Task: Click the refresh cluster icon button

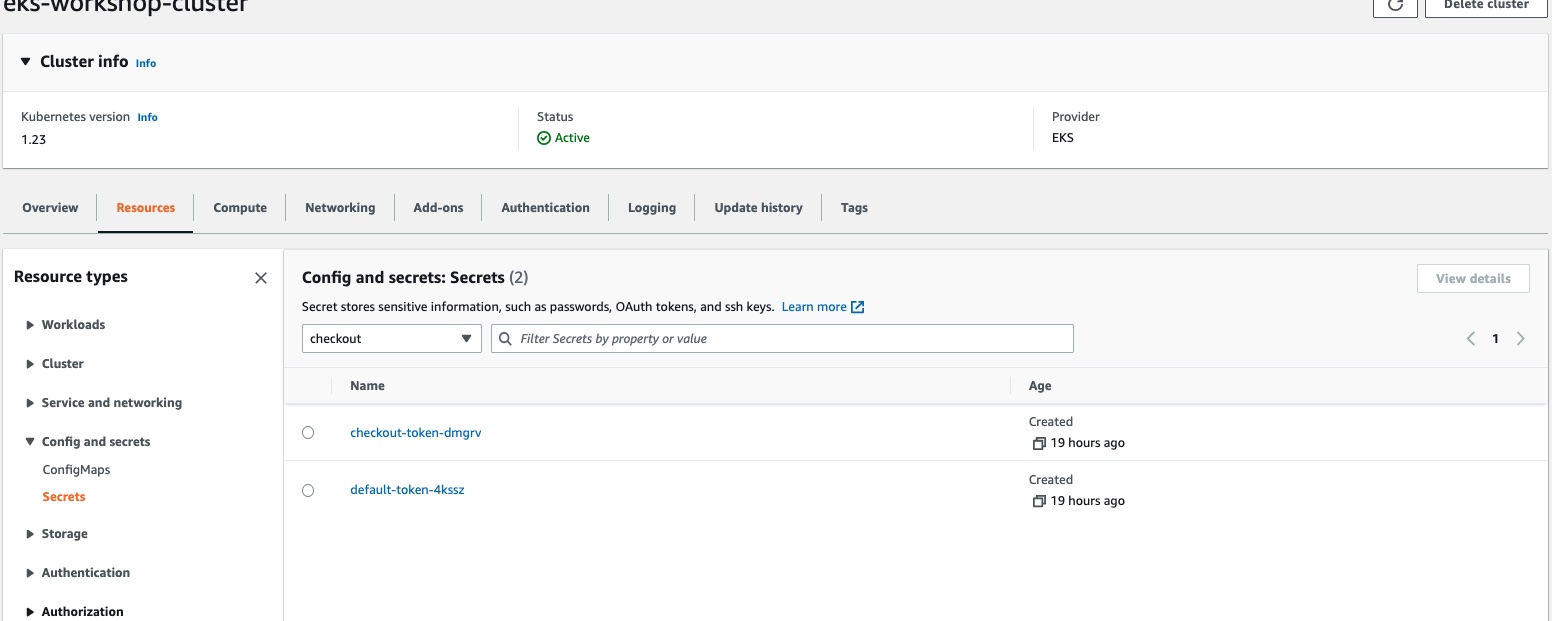Action: [1394, 6]
